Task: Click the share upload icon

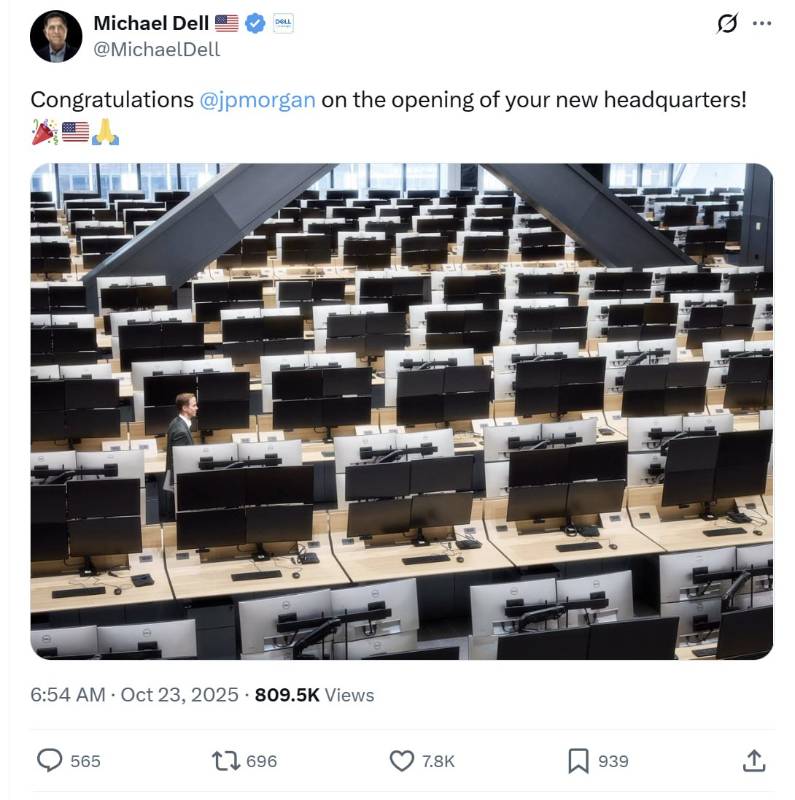Action: 754,760
